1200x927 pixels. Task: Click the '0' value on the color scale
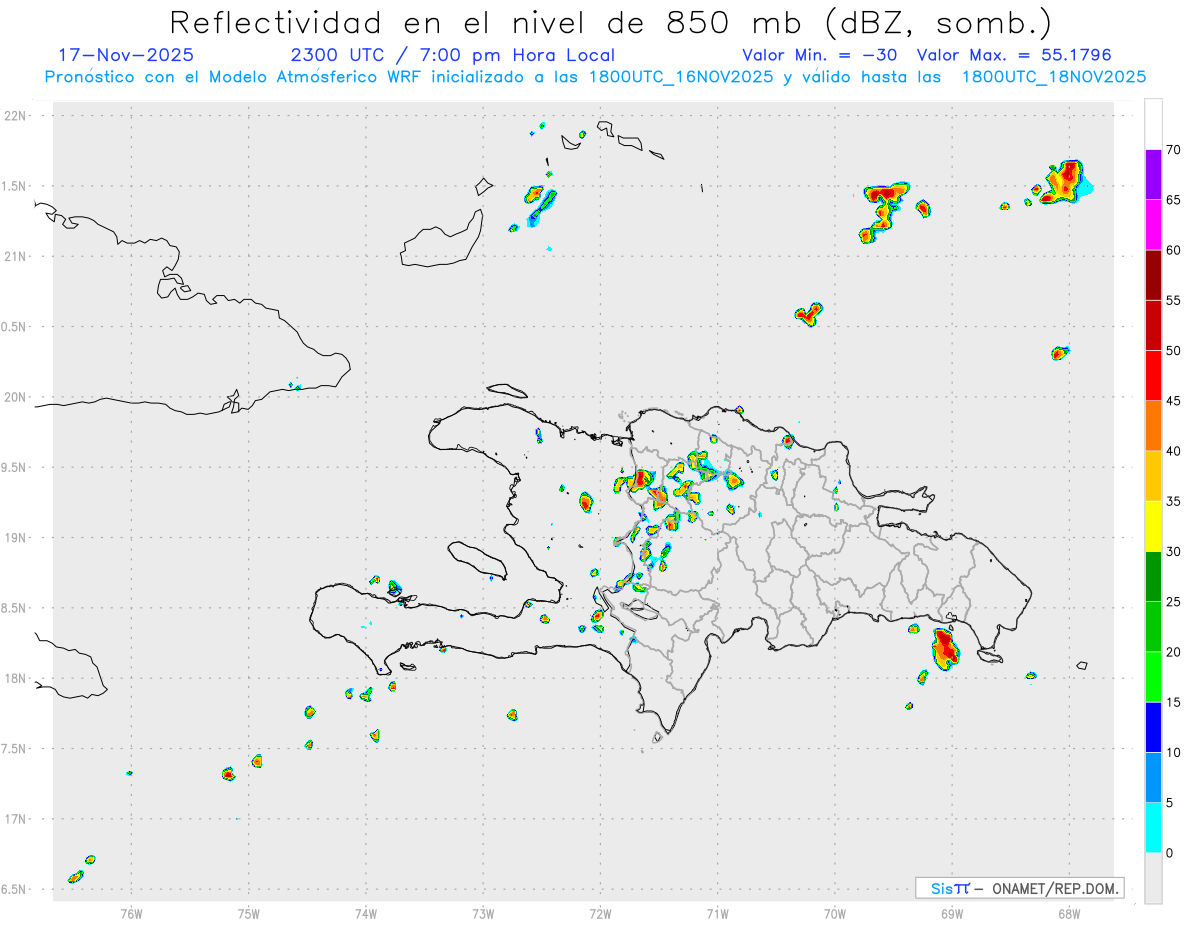click(x=1169, y=853)
